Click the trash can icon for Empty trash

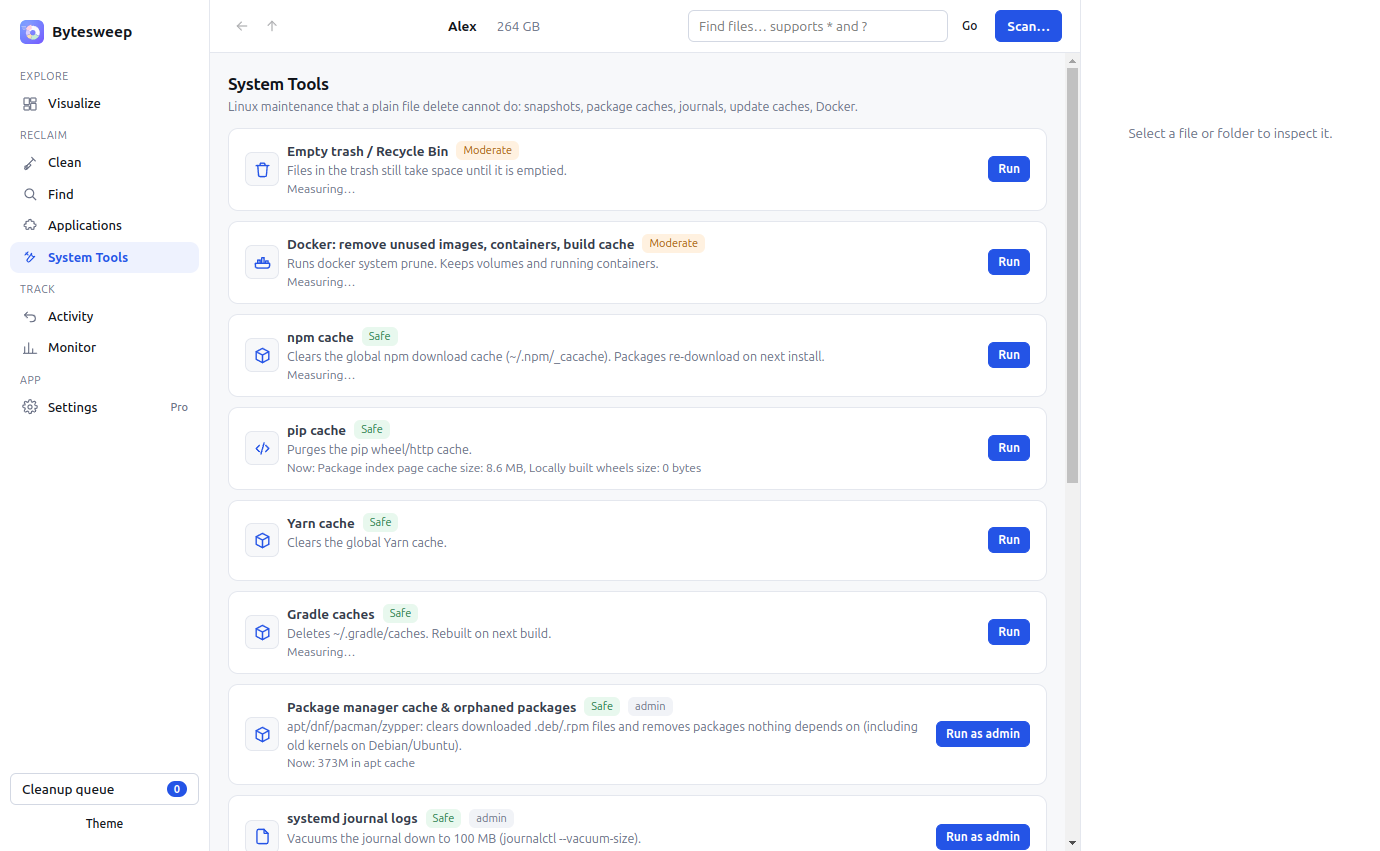(x=262, y=170)
